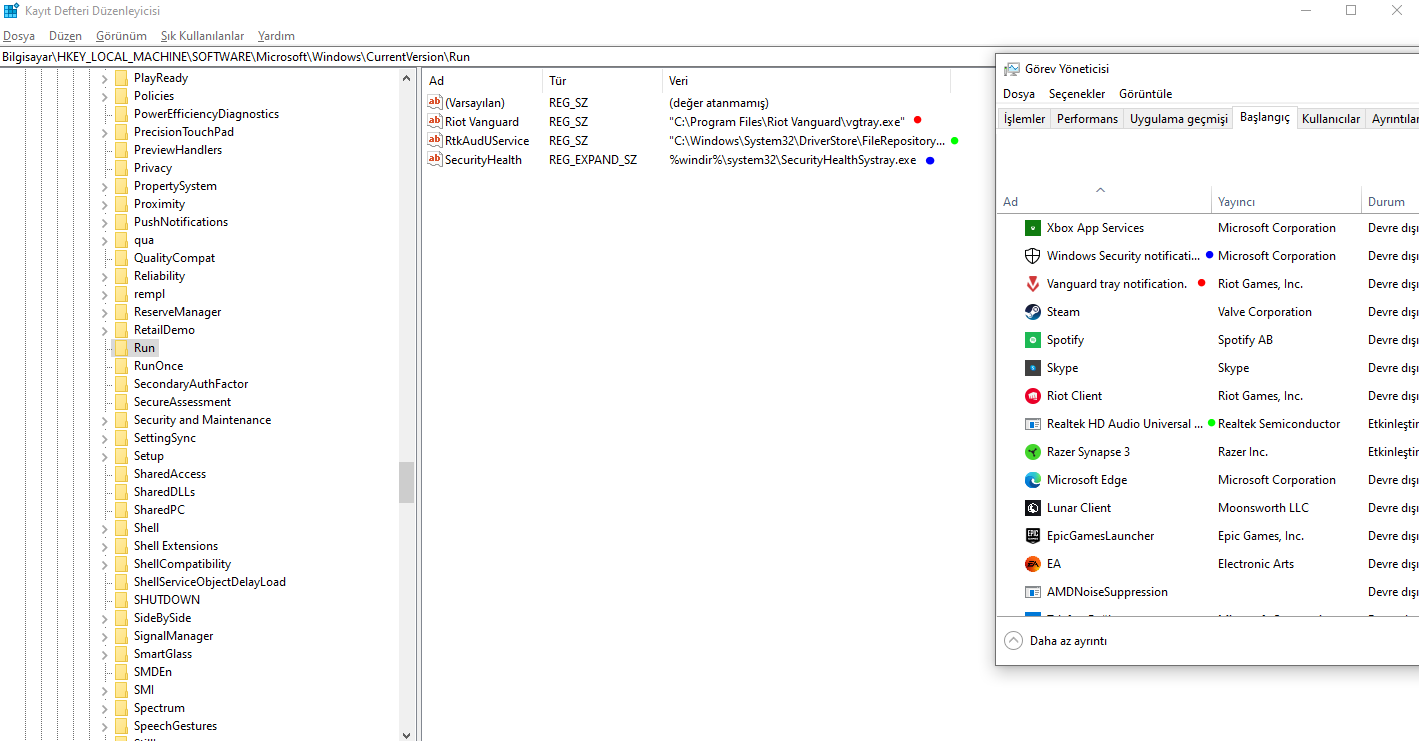1419x741 pixels.
Task: Click the RunOnce key folder icon
Action: click(x=121, y=366)
